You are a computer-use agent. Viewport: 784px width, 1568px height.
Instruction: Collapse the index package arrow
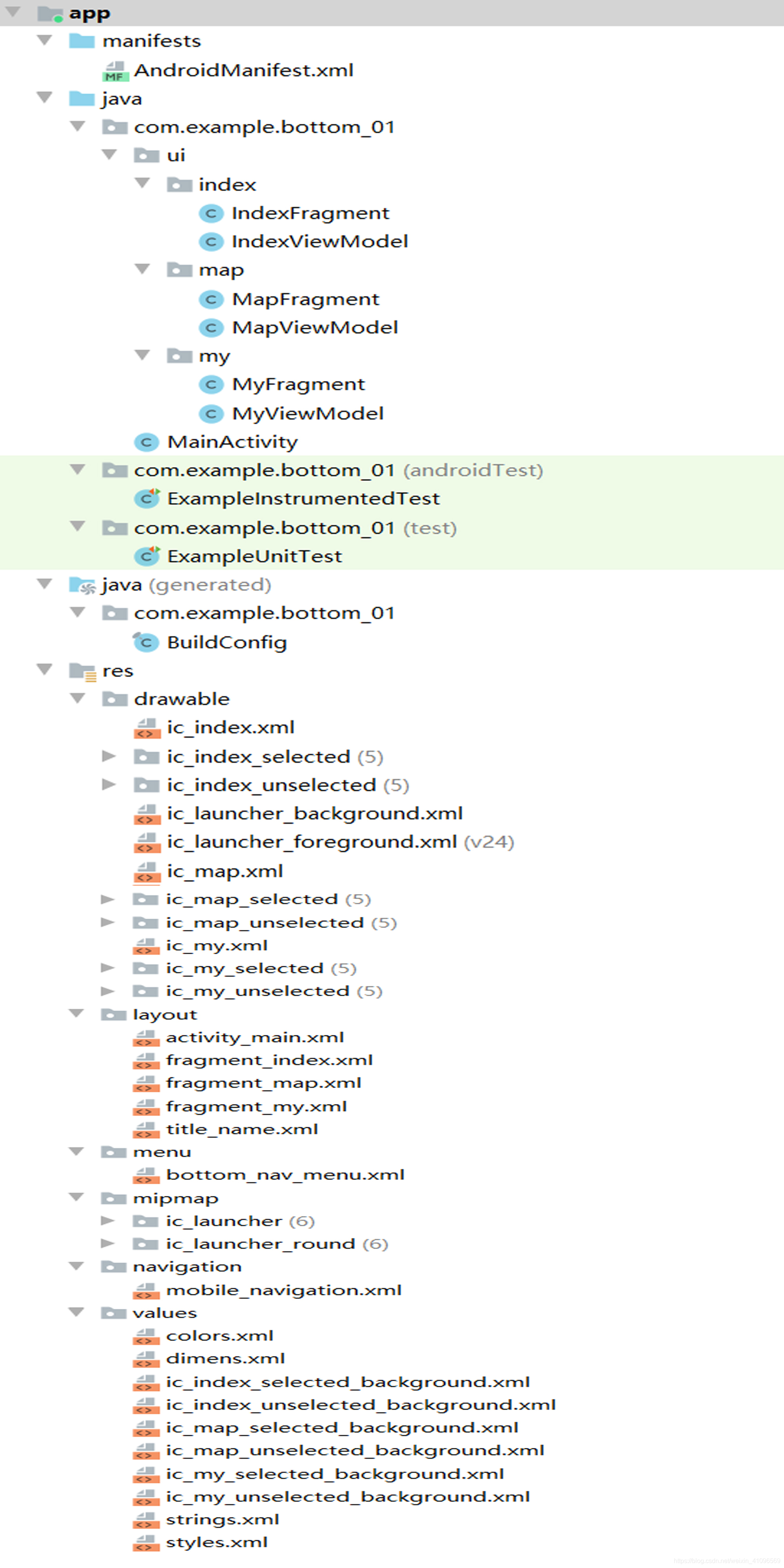click(x=142, y=183)
